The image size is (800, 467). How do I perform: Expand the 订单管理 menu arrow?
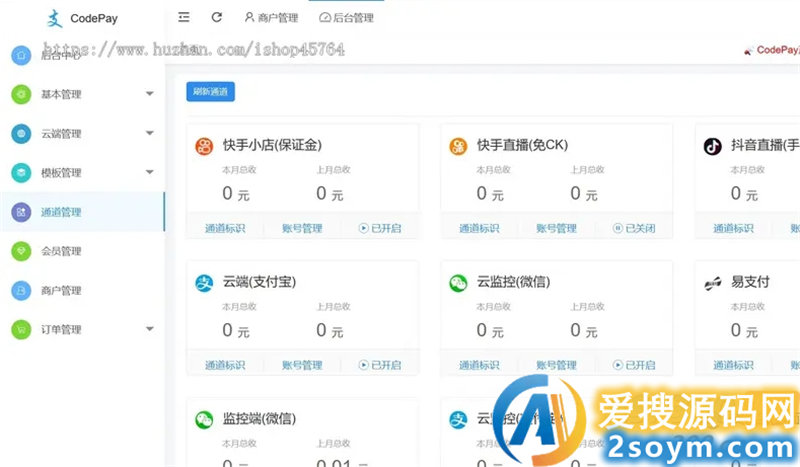click(149, 329)
